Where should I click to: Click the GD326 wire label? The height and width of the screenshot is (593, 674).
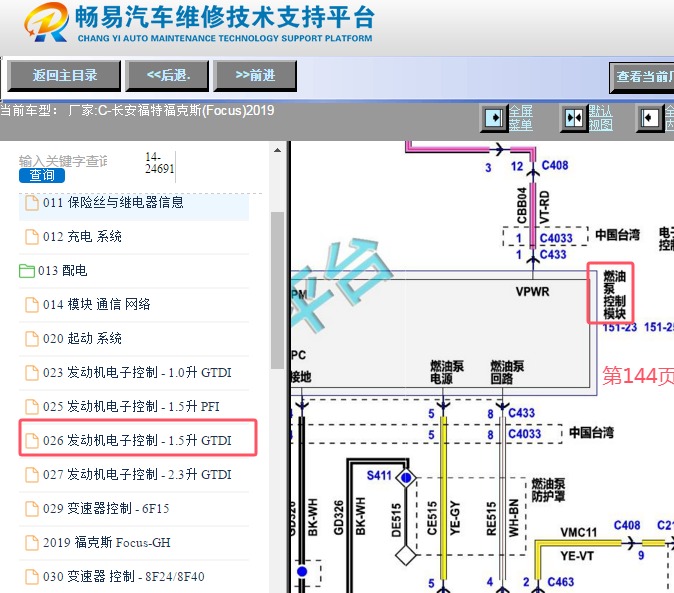pyautogui.click(x=338, y=518)
